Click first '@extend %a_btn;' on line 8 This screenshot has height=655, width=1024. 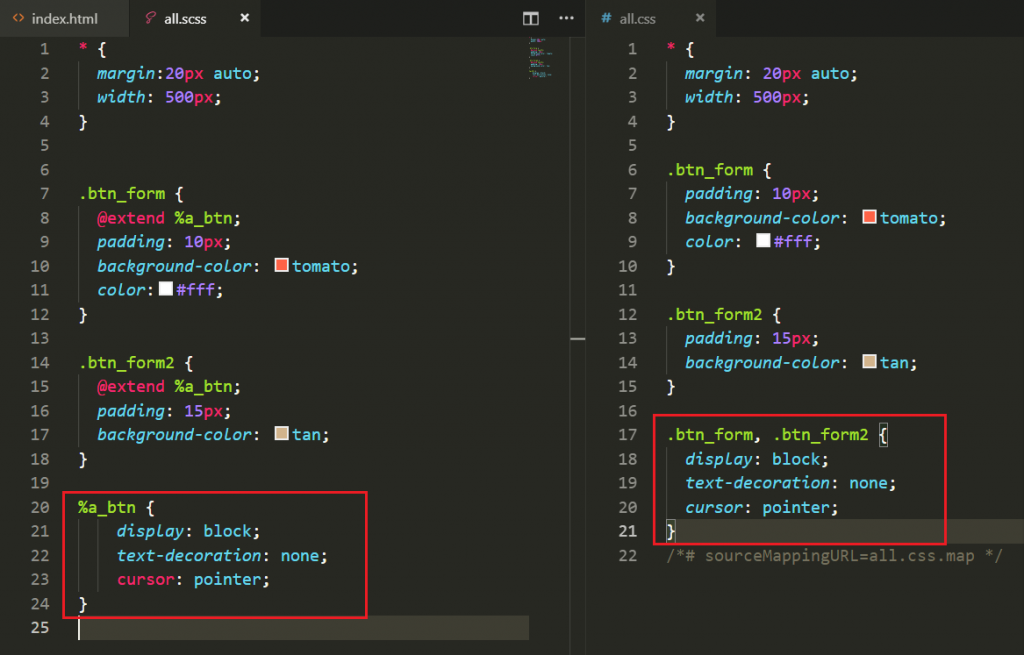pos(168,218)
